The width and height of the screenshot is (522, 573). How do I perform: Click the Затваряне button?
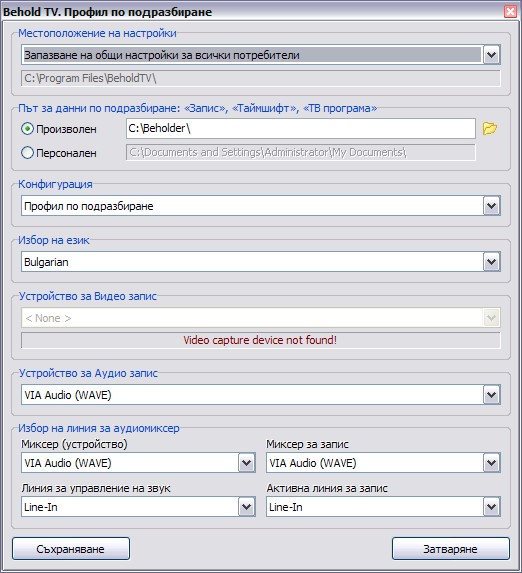(x=451, y=549)
